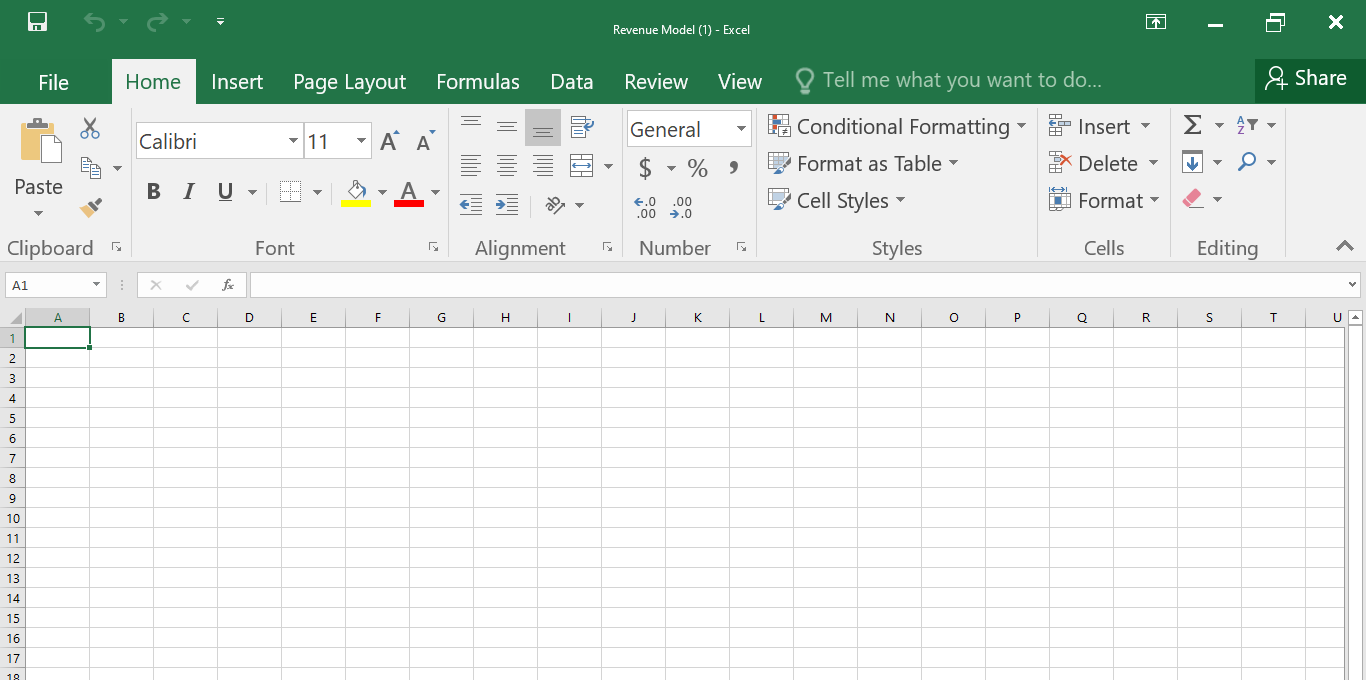Expand the Paste options arrow

coord(39,213)
